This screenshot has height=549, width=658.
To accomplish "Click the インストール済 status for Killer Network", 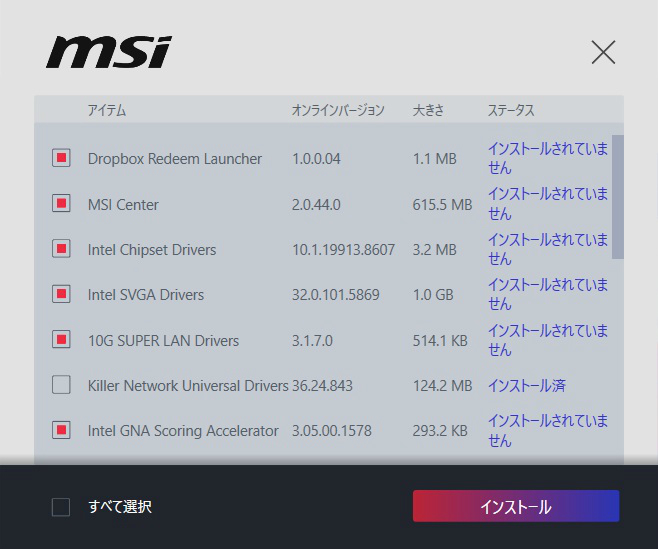I will click(x=526, y=385).
